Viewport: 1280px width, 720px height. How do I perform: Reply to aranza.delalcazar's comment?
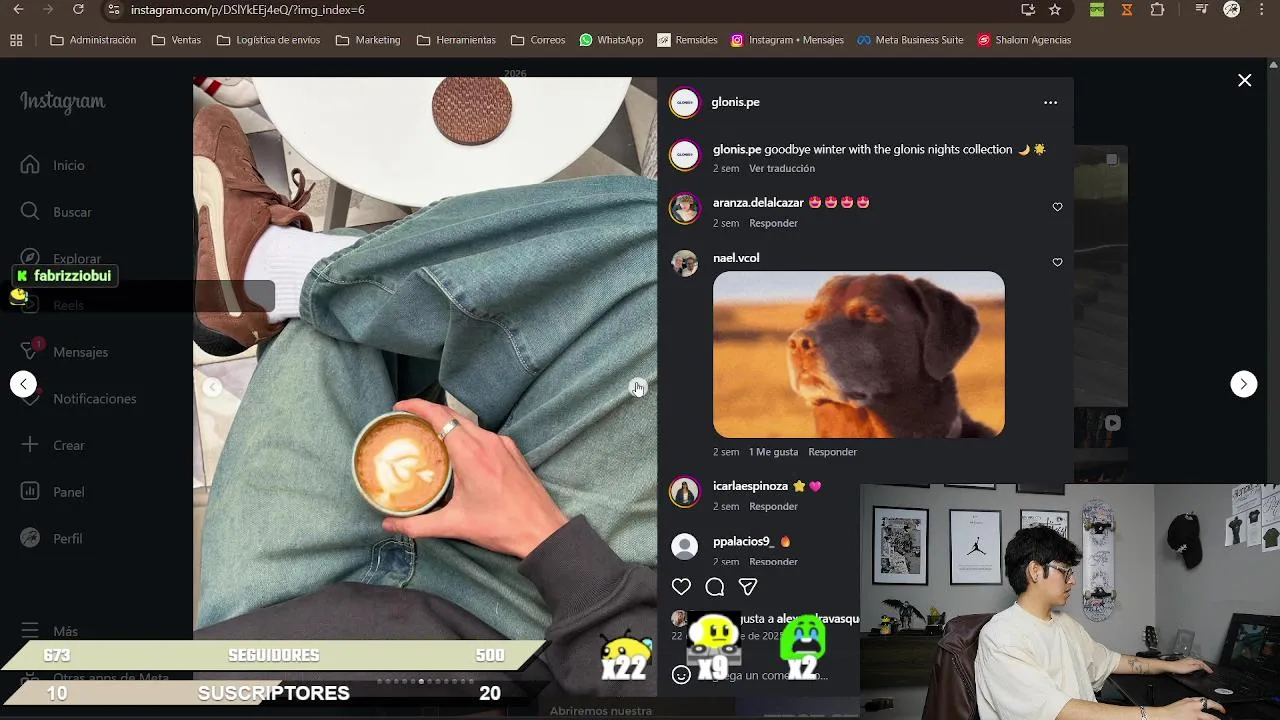773,223
